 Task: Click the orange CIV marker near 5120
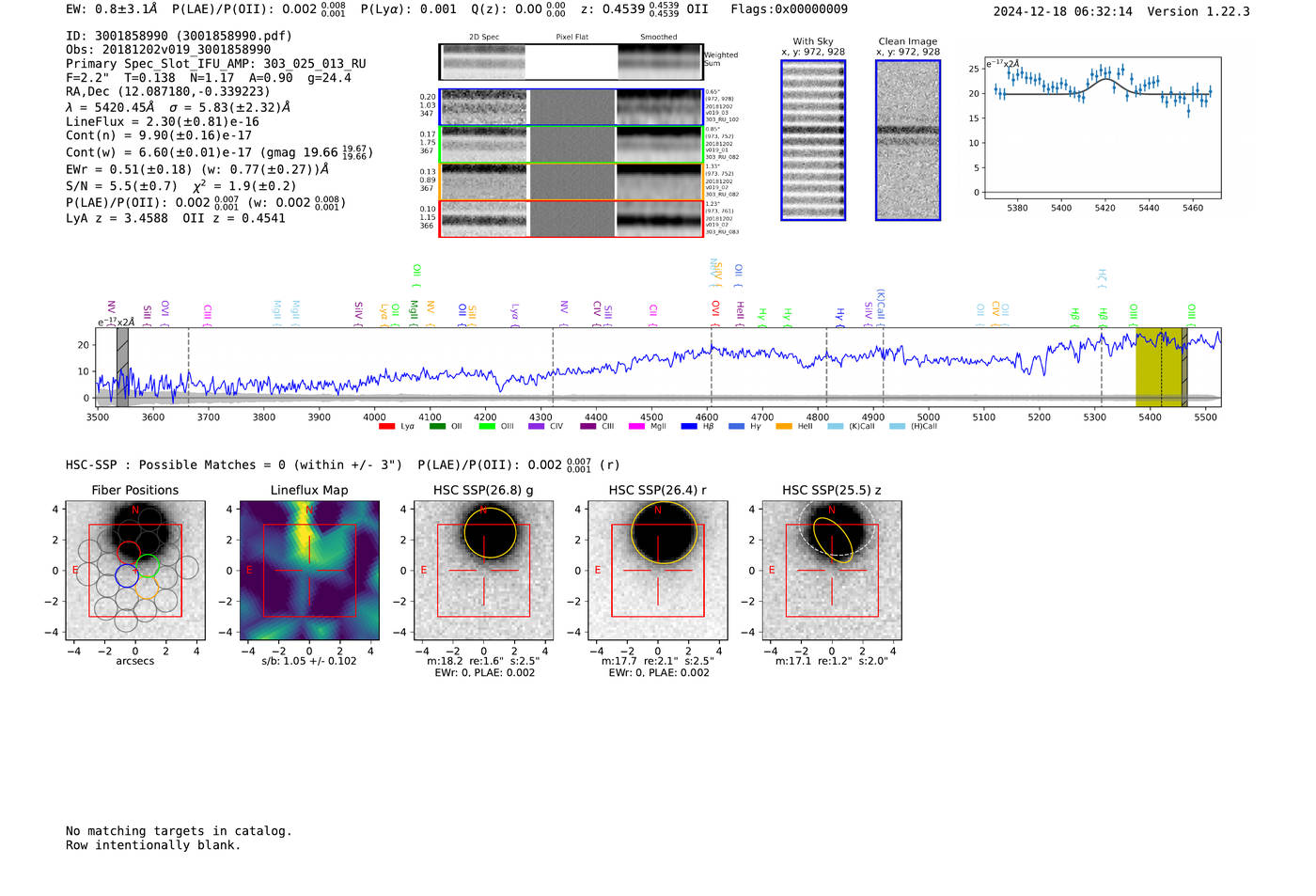coord(995,313)
